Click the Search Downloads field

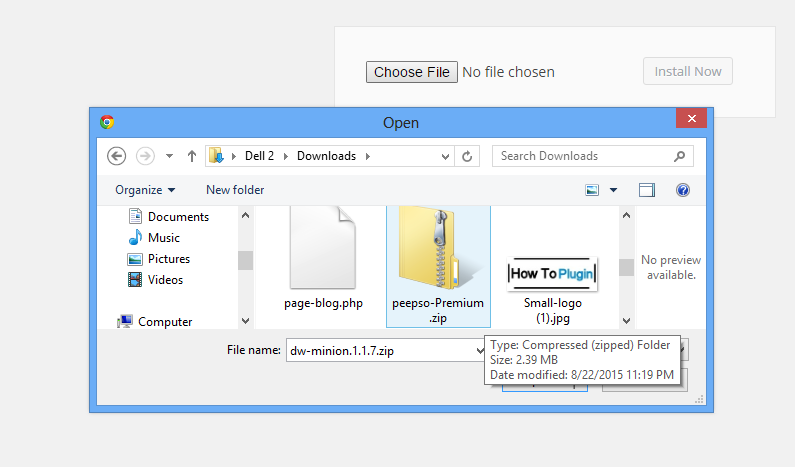pos(593,156)
